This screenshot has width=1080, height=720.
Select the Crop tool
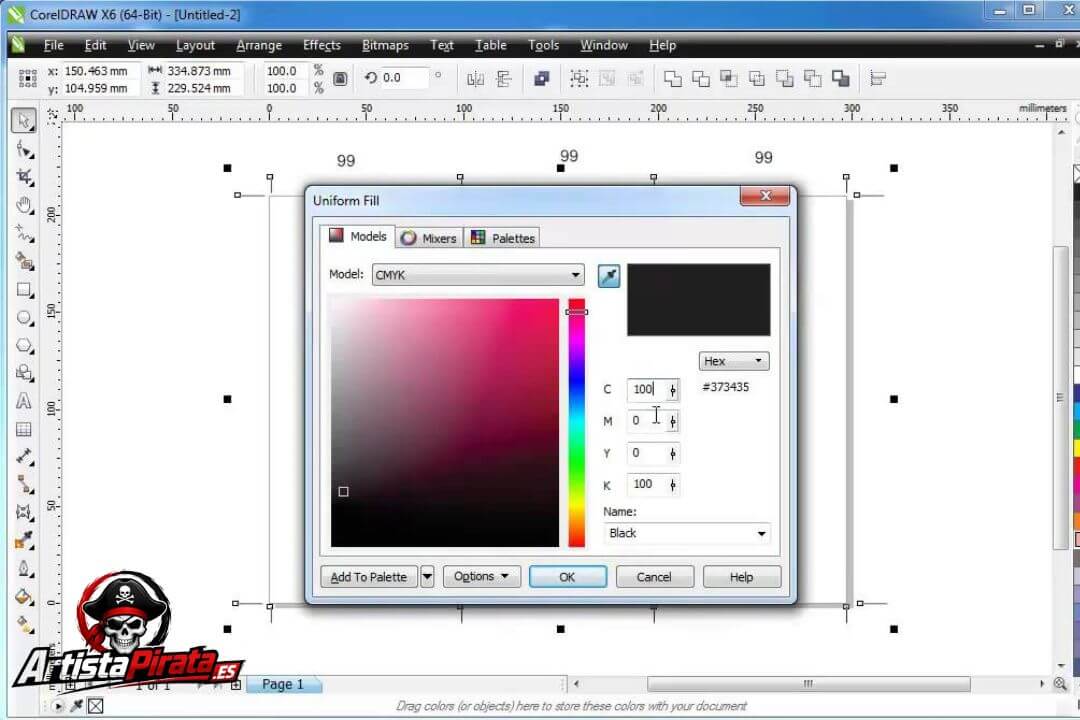pyautogui.click(x=24, y=177)
